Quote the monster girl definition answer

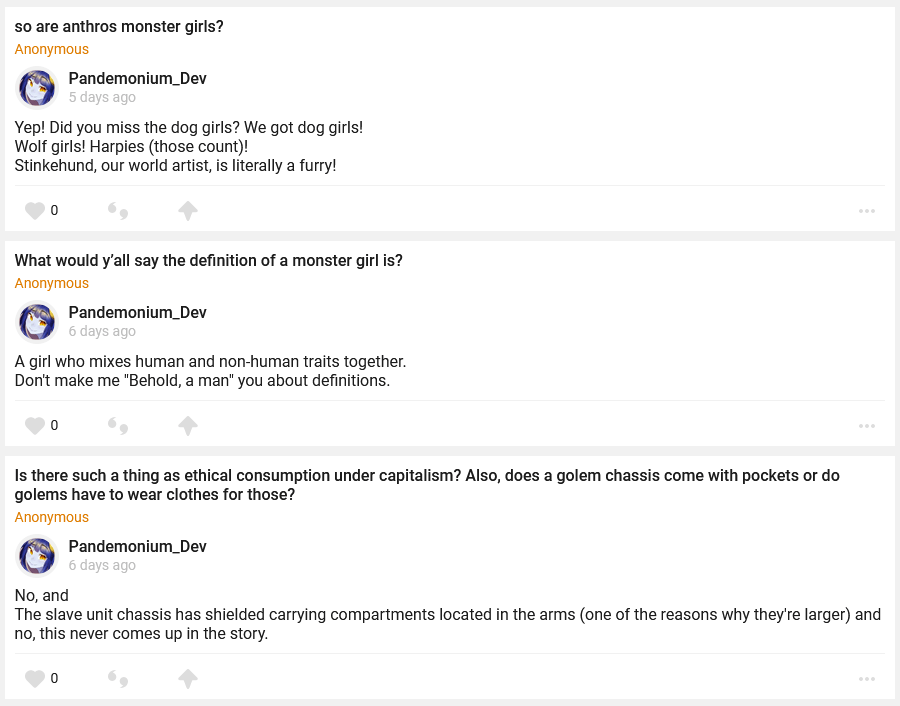pyautogui.click(x=118, y=426)
